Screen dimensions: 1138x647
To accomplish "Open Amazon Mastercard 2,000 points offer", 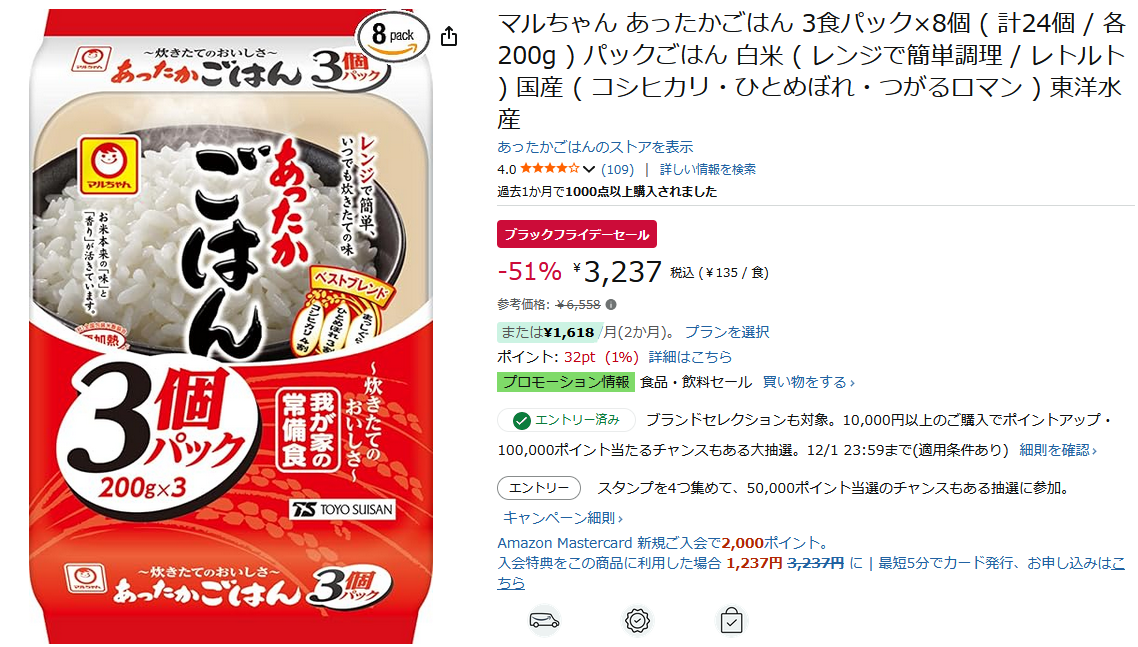I will pos(663,543).
